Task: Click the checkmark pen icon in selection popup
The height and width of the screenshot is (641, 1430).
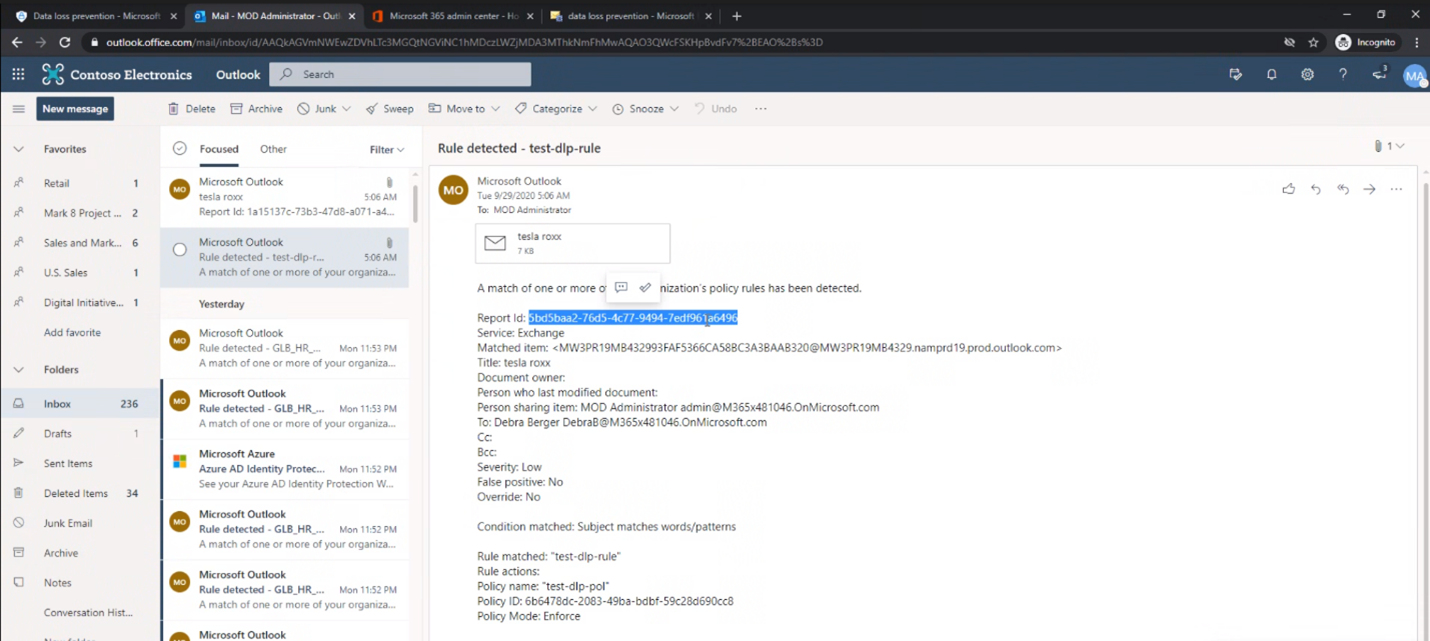Action: coord(645,288)
